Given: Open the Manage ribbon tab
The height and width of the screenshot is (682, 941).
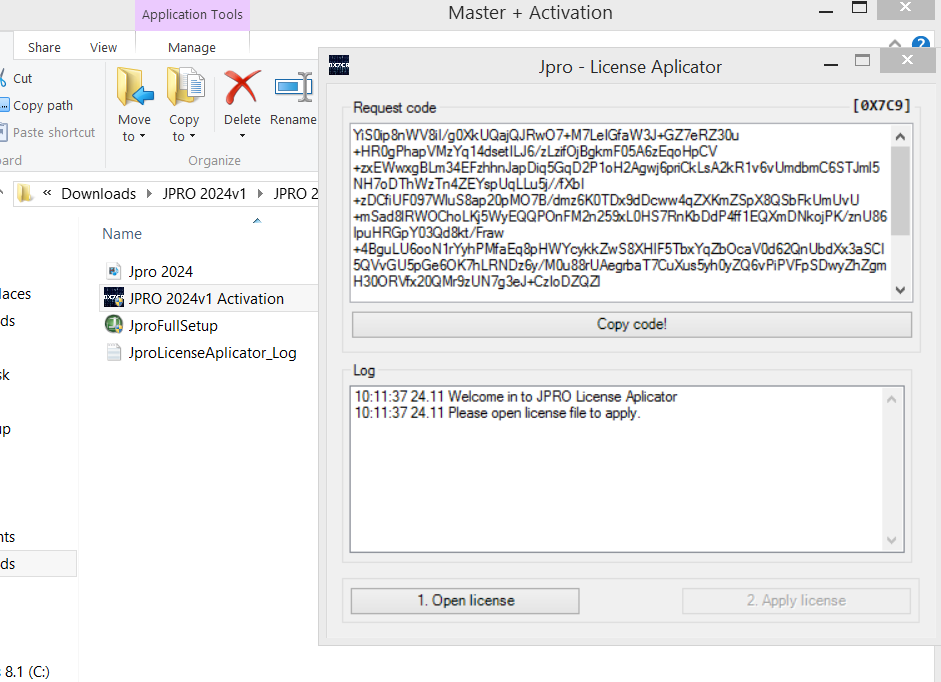Looking at the screenshot, I should [x=192, y=47].
